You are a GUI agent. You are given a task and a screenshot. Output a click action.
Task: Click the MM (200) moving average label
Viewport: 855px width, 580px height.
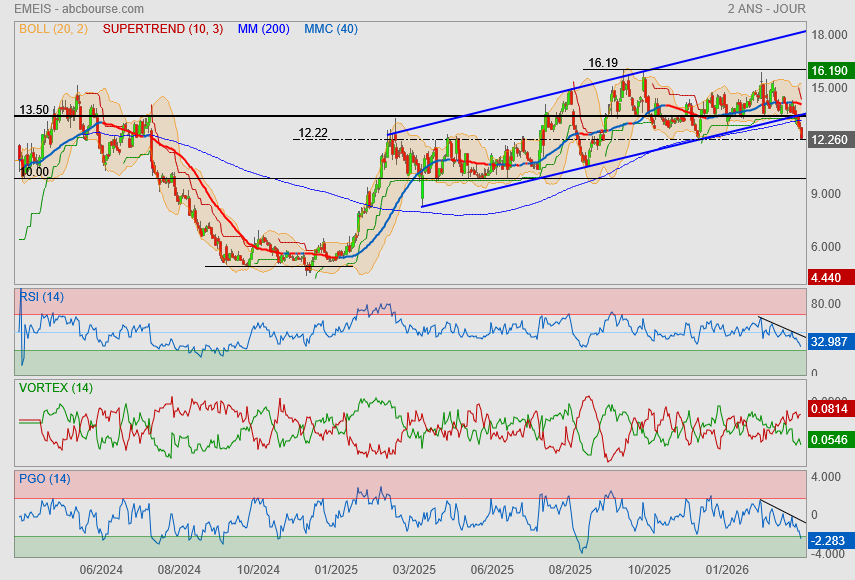click(262, 29)
